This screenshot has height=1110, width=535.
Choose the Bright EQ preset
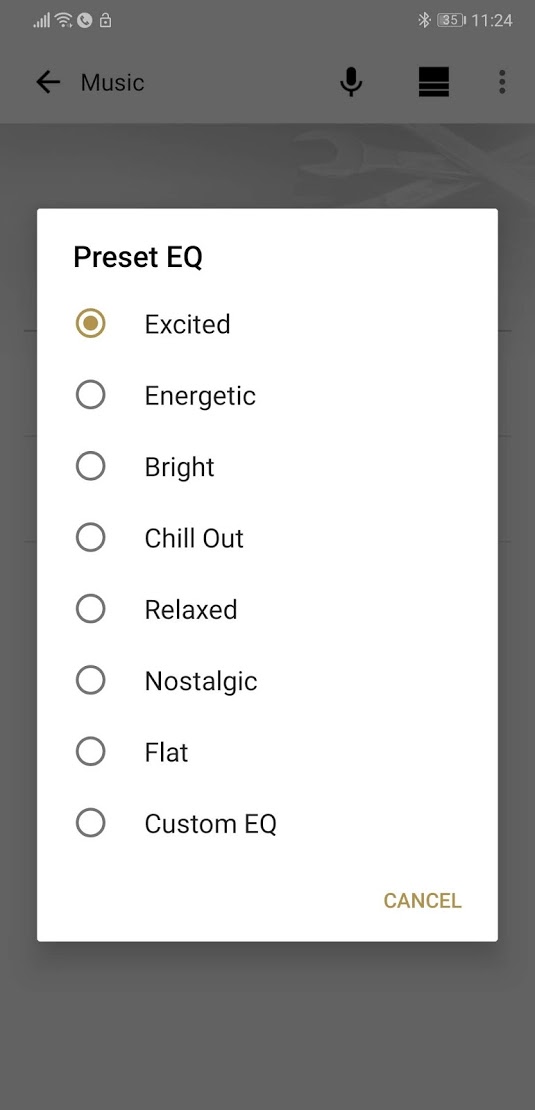pos(268,467)
